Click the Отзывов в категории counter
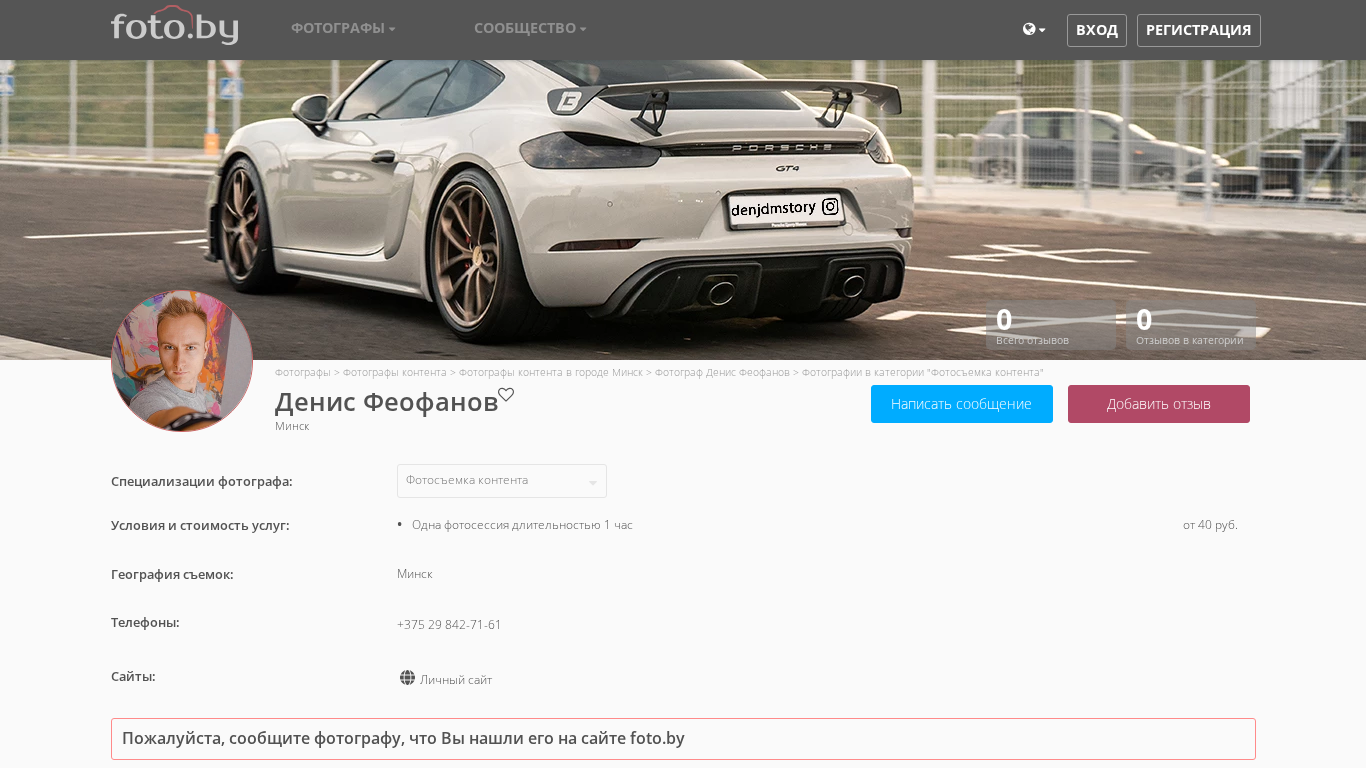The image size is (1366, 768). 1191,326
